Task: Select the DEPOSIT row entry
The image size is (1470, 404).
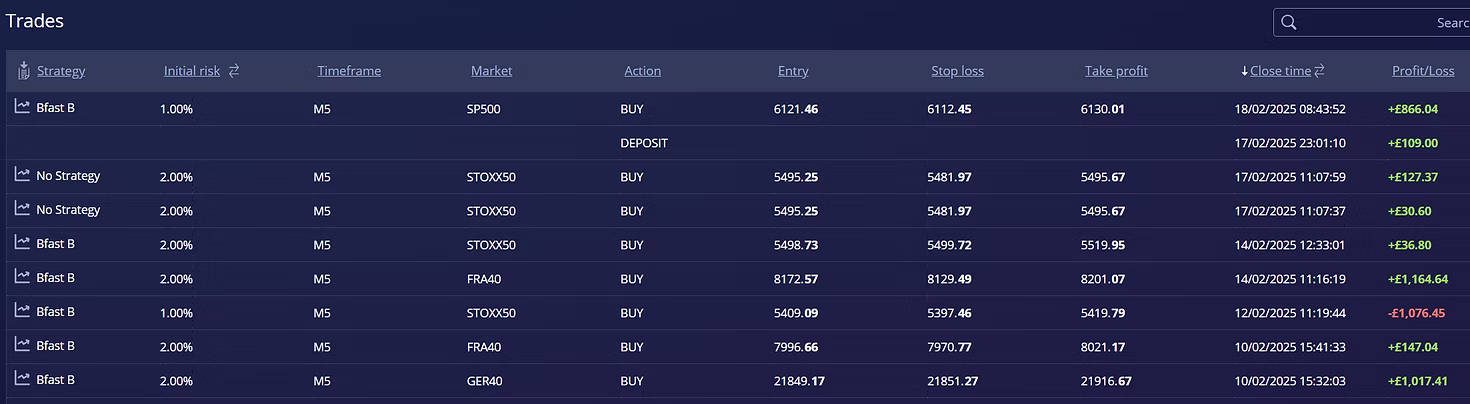Action: [644, 143]
